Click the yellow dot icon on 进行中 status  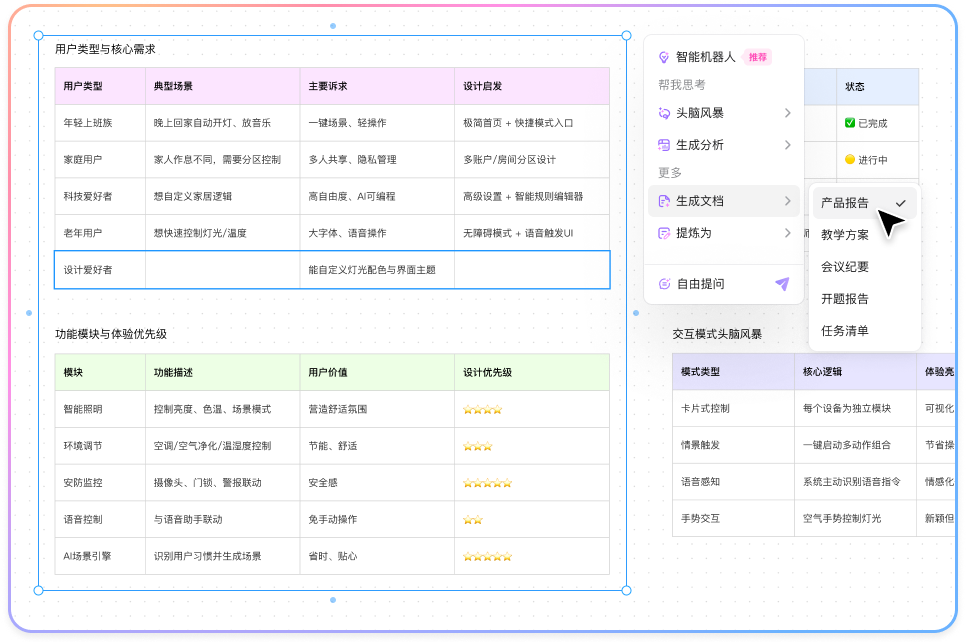849,159
